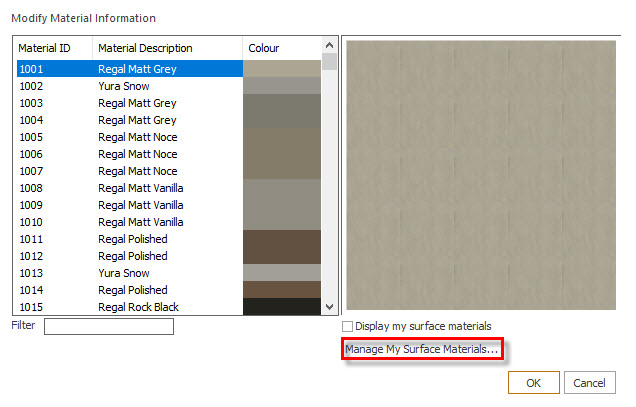Confirm with the OK button
The image size is (636, 407).
[x=534, y=383]
